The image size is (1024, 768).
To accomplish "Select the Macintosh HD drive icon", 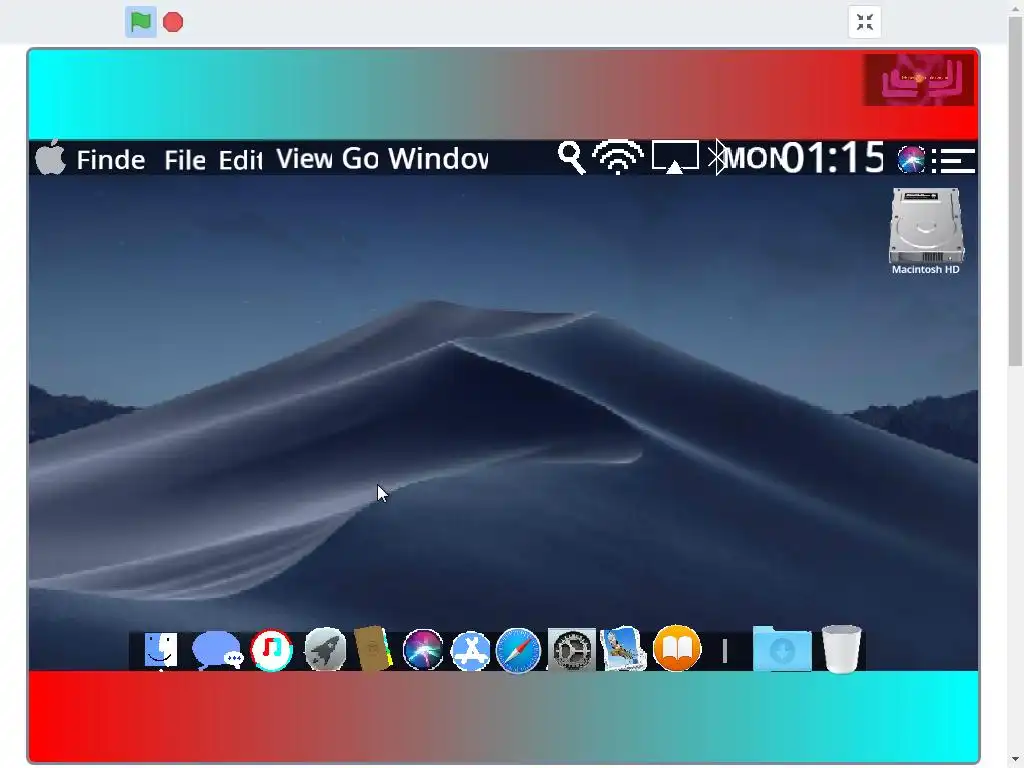I will click(926, 231).
